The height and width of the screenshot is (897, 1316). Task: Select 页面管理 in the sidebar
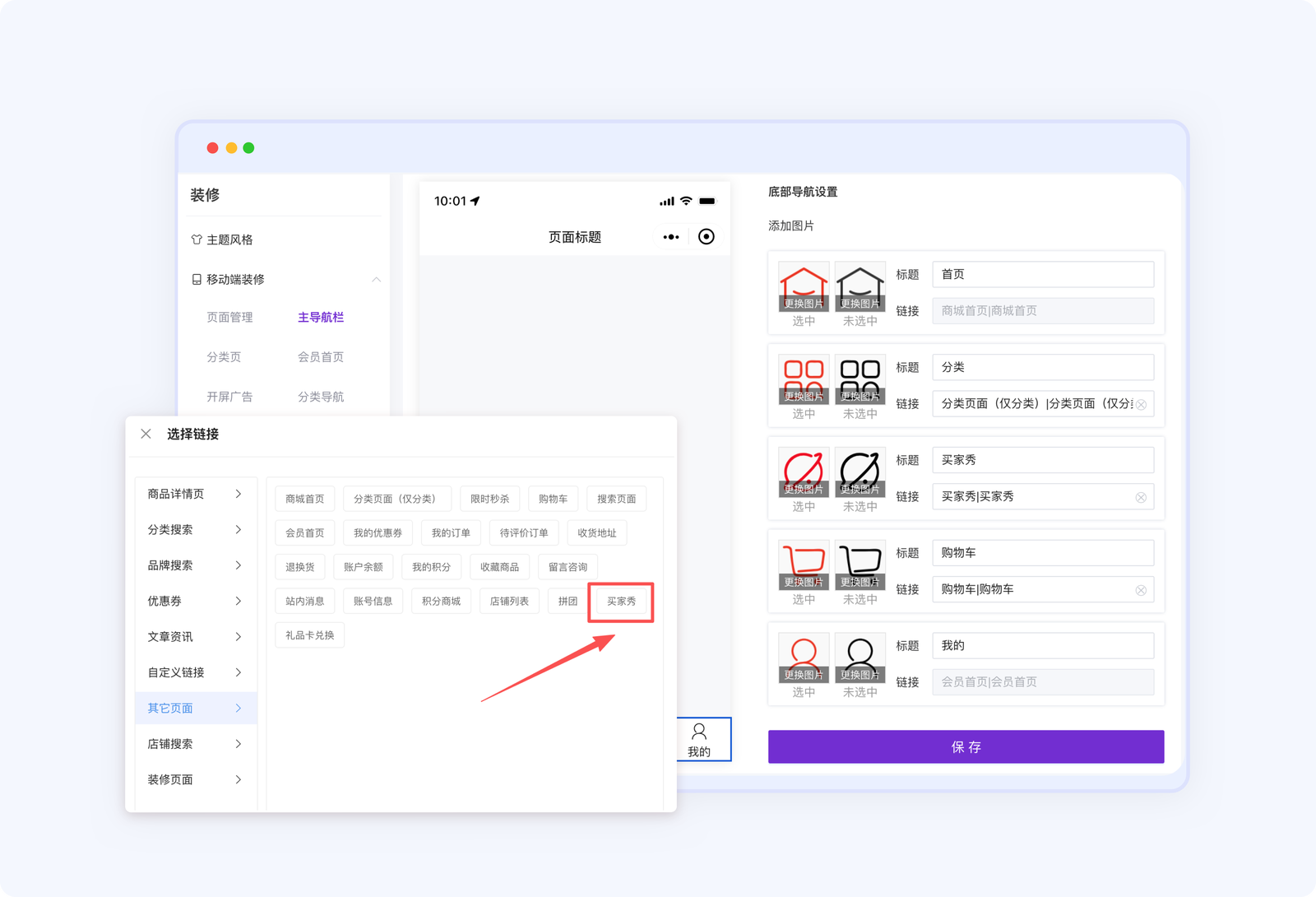point(229,318)
